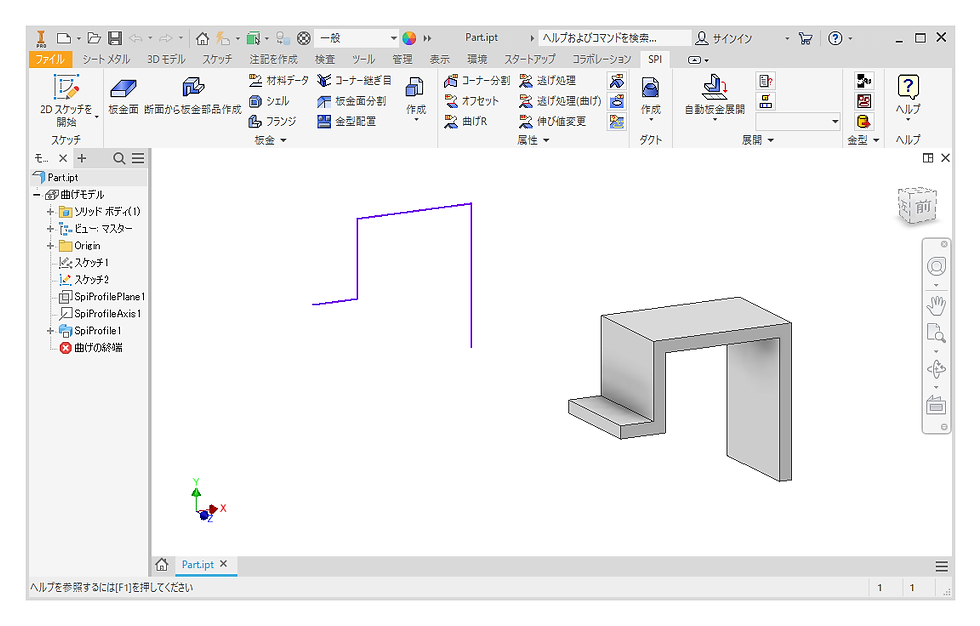This screenshot has width=980, height=626.
Task: Expand ソリッド ボディ(1) node
Action: (50, 212)
